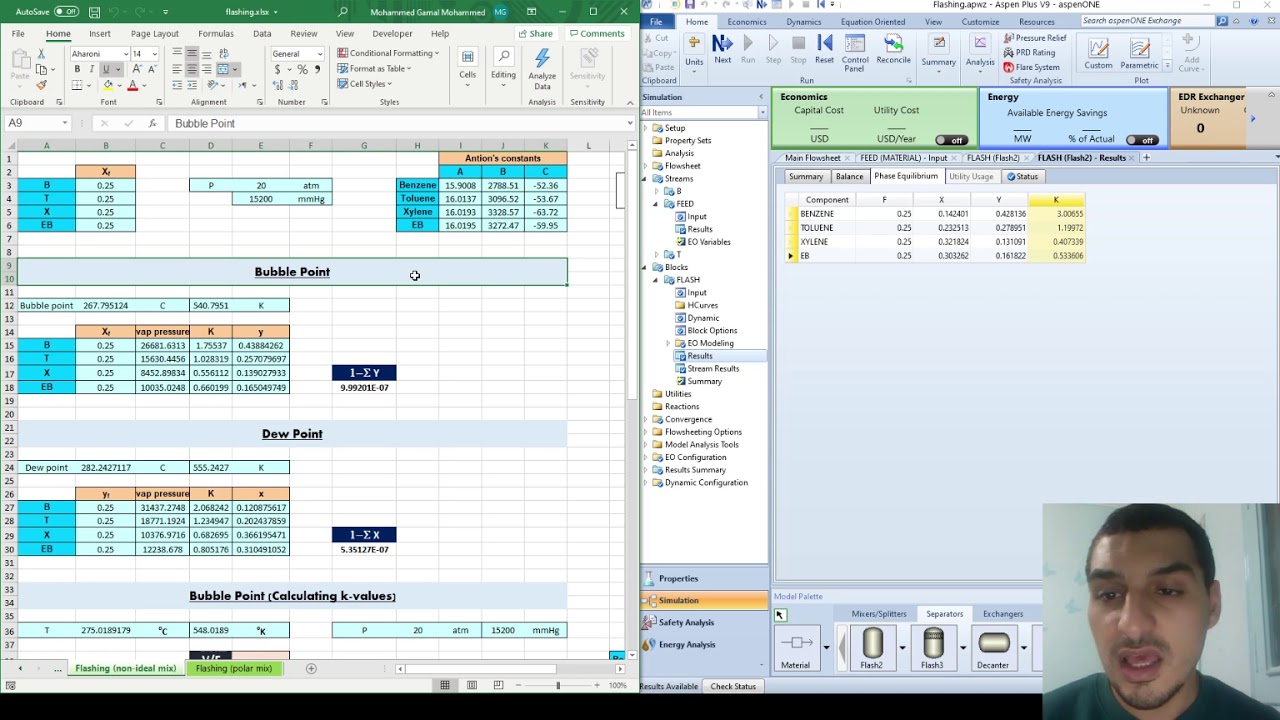Click the Share button in Excel
This screenshot has height=720, width=1280.
[x=535, y=34]
